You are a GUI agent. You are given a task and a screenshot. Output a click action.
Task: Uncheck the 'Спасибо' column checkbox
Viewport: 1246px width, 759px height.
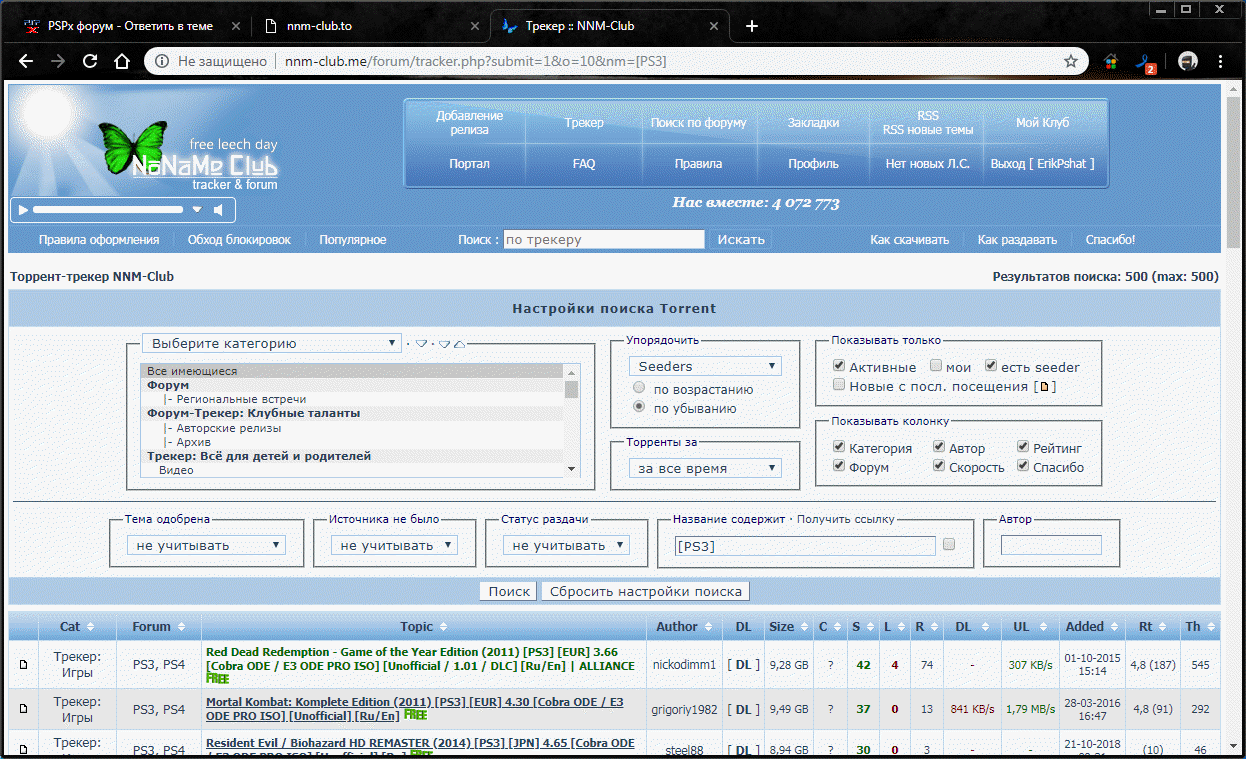click(1024, 466)
